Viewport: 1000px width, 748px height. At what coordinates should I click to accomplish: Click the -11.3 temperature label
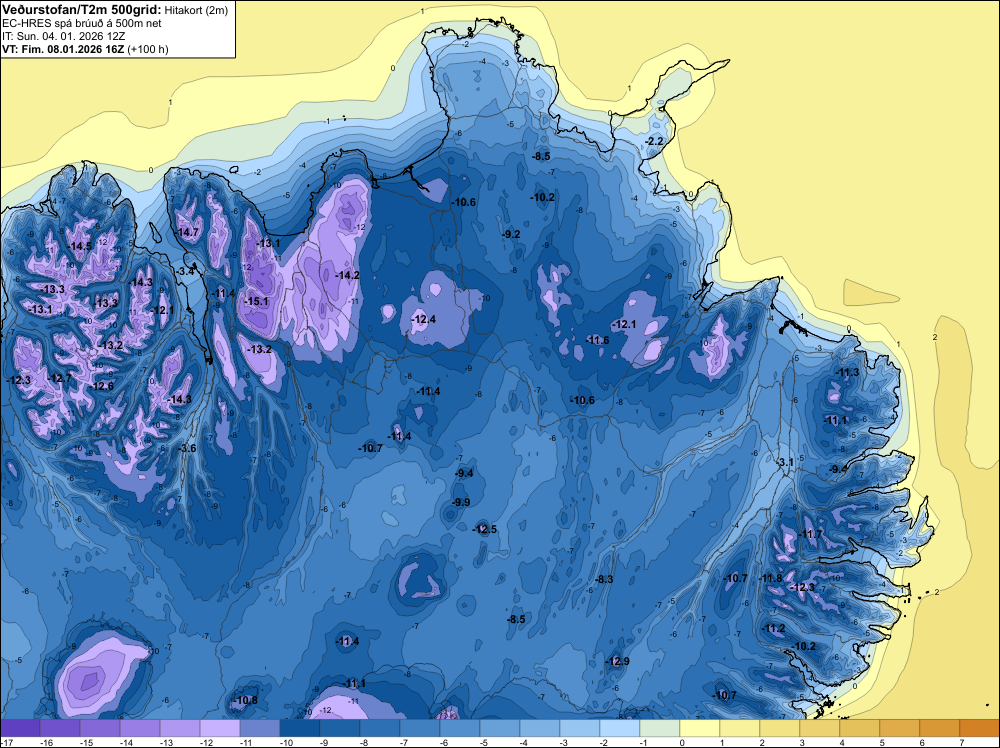848,372
